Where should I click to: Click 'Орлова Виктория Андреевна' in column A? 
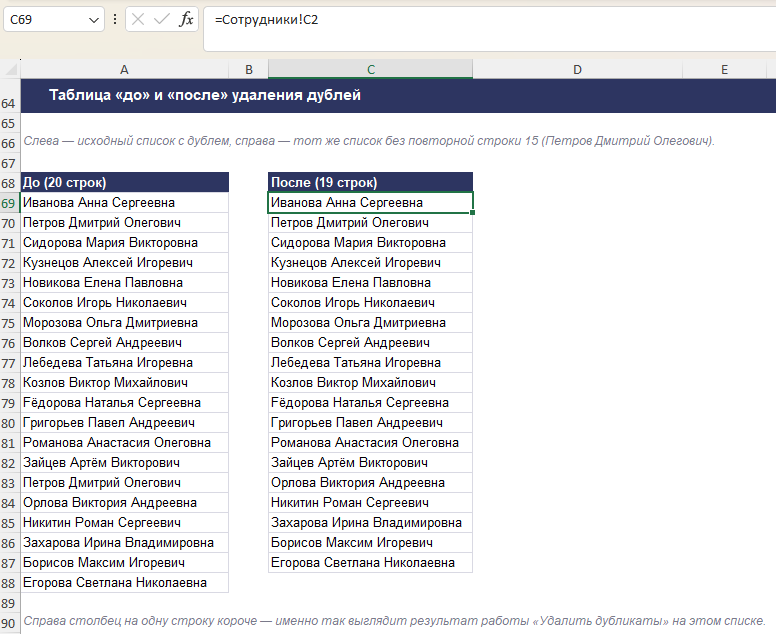pos(124,502)
